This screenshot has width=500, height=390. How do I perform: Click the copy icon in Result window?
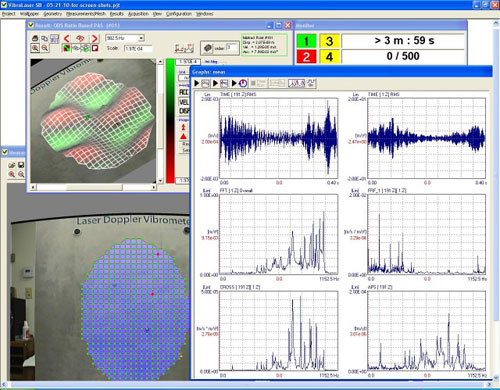pyautogui.click(x=44, y=38)
